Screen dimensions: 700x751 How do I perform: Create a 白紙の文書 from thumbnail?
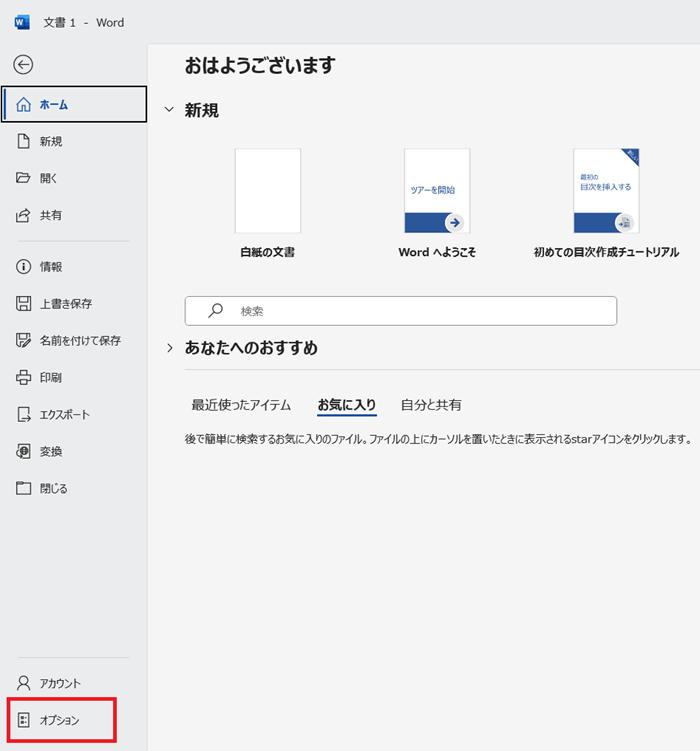[x=268, y=191]
